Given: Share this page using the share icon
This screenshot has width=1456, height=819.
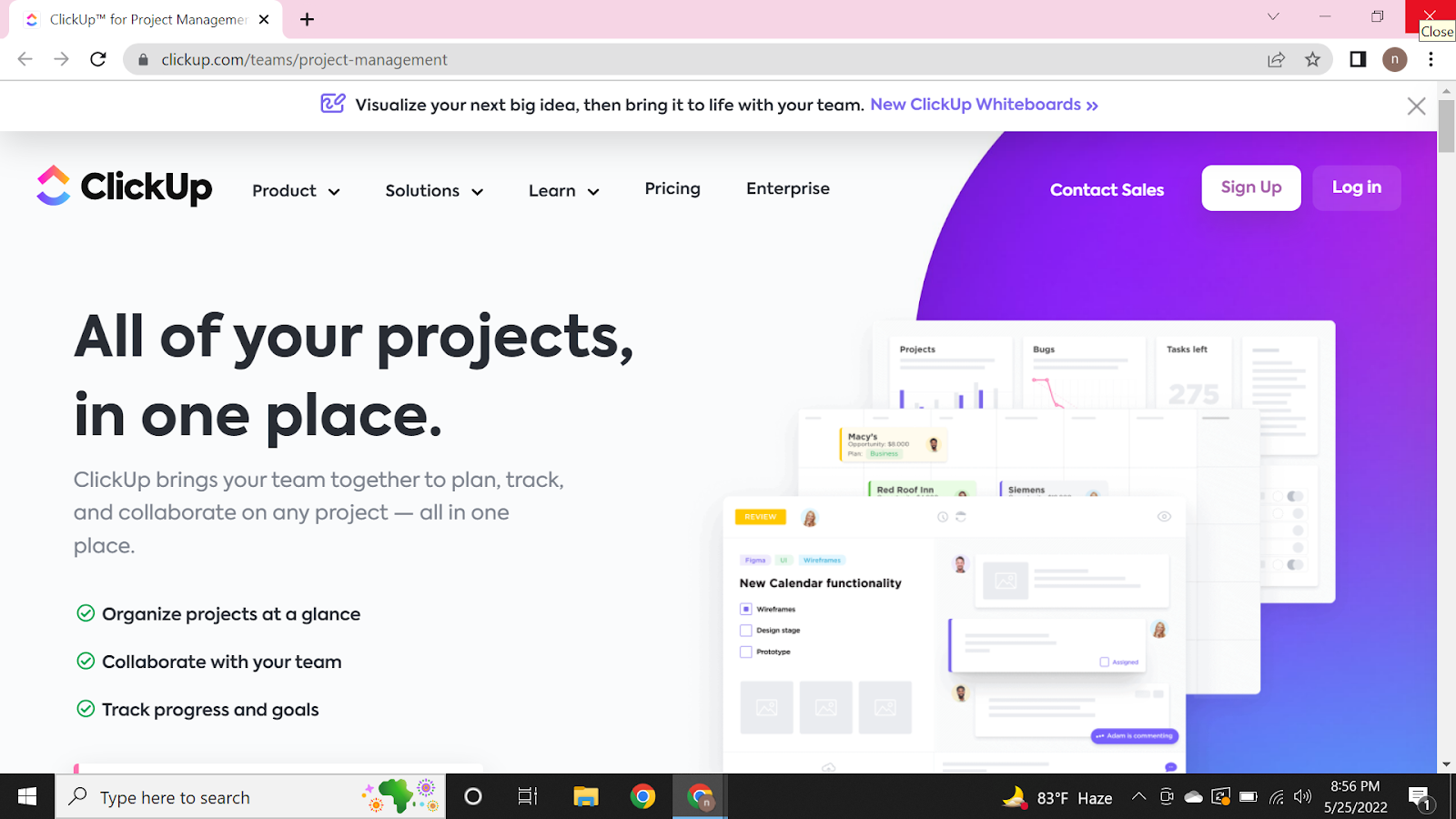Looking at the screenshot, I should 1276,60.
